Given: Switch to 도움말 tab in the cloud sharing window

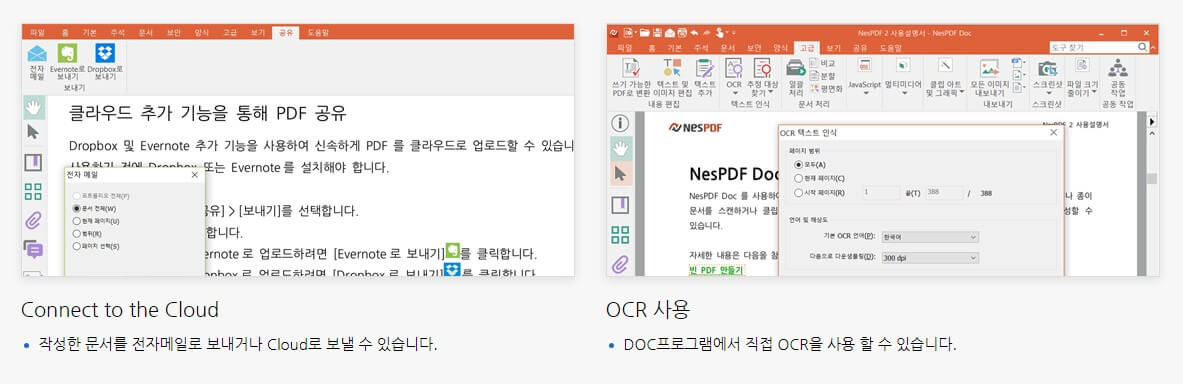Looking at the screenshot, I should point(318,32).
